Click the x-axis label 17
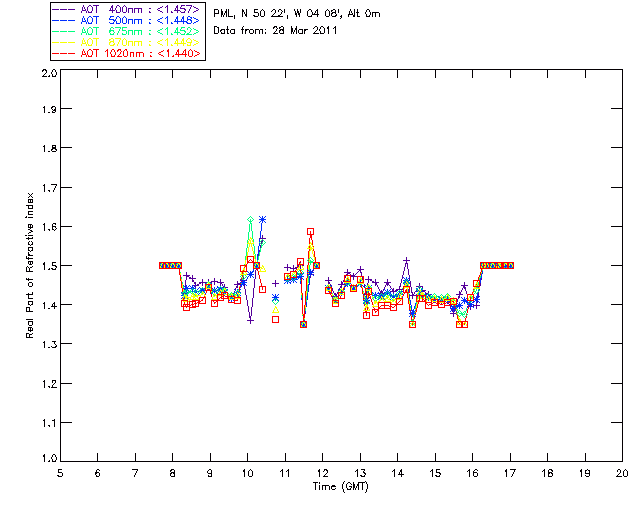Viewport: 640px width, 512px height. [510, 473]
